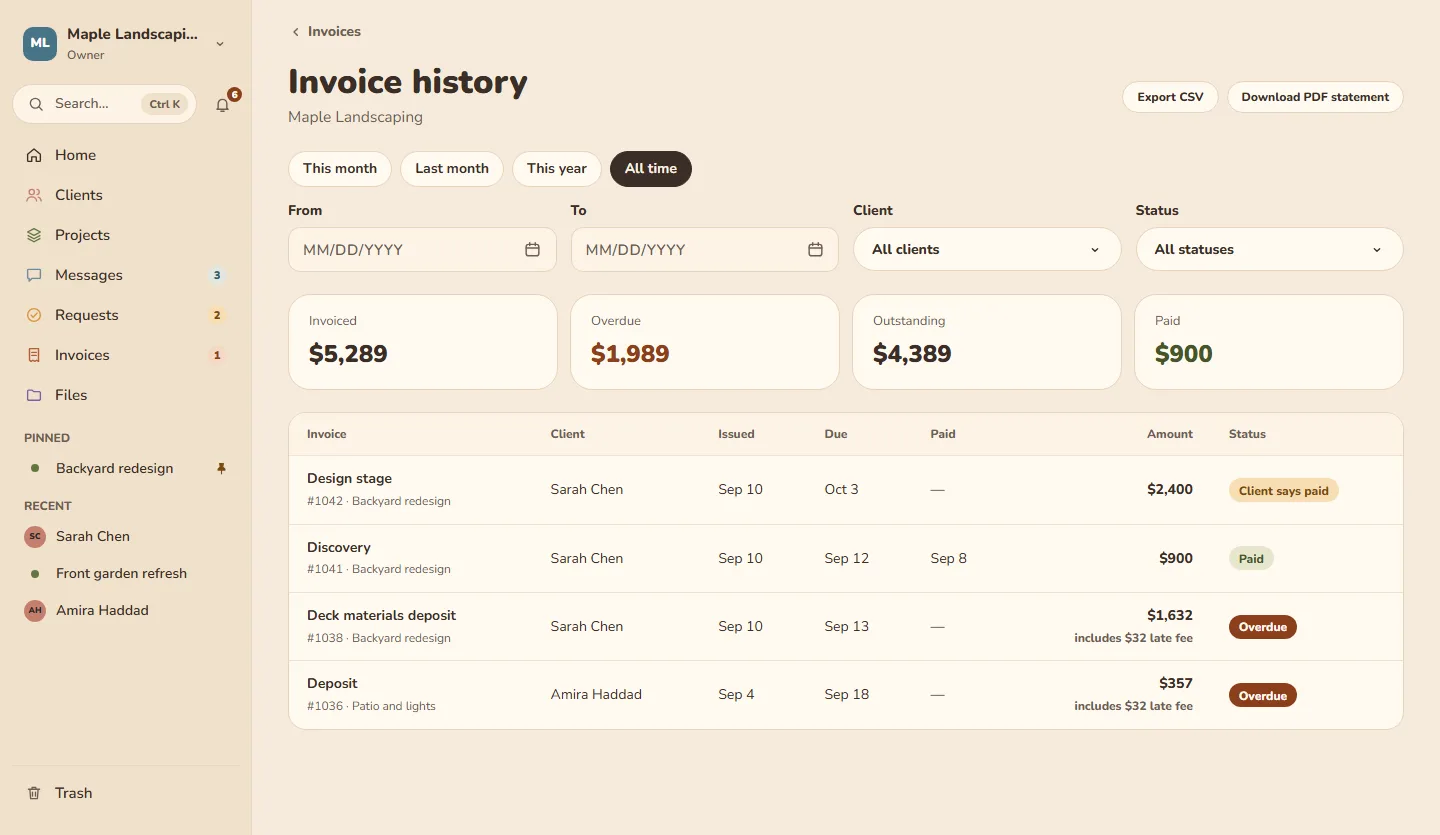Select the This year filter
This screenshot has height=835, width=1440.
(557, 168)
